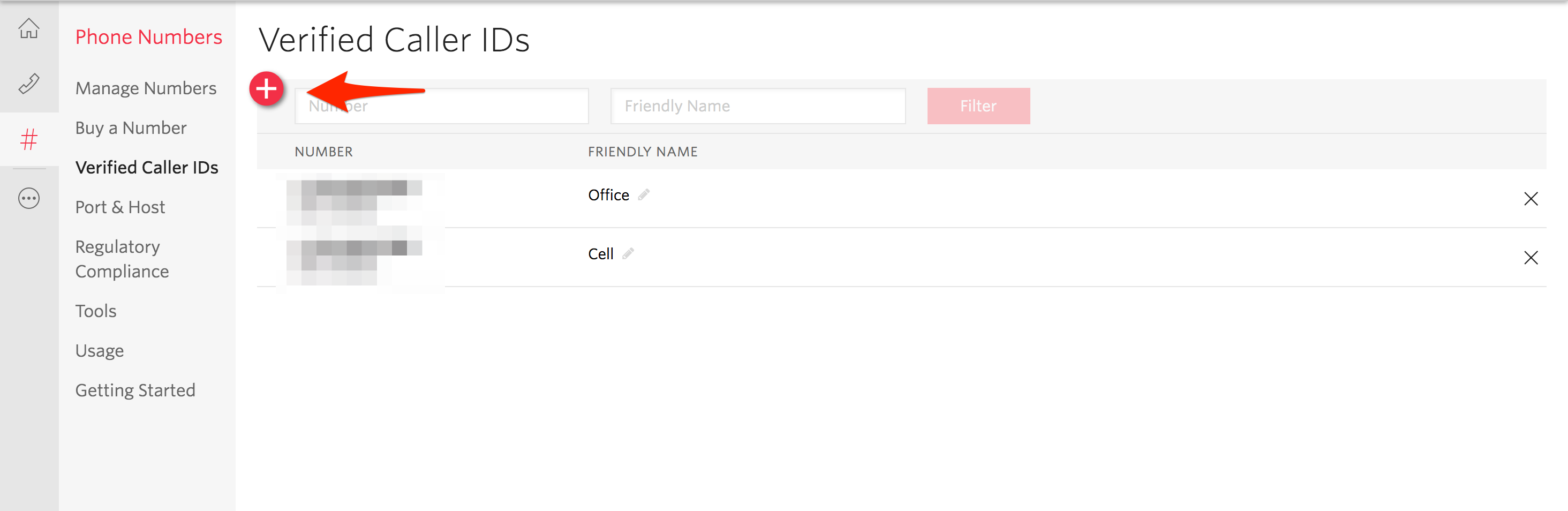
Task: Edit the Cell friendly name pencil
Action: (x=628, y=253)
